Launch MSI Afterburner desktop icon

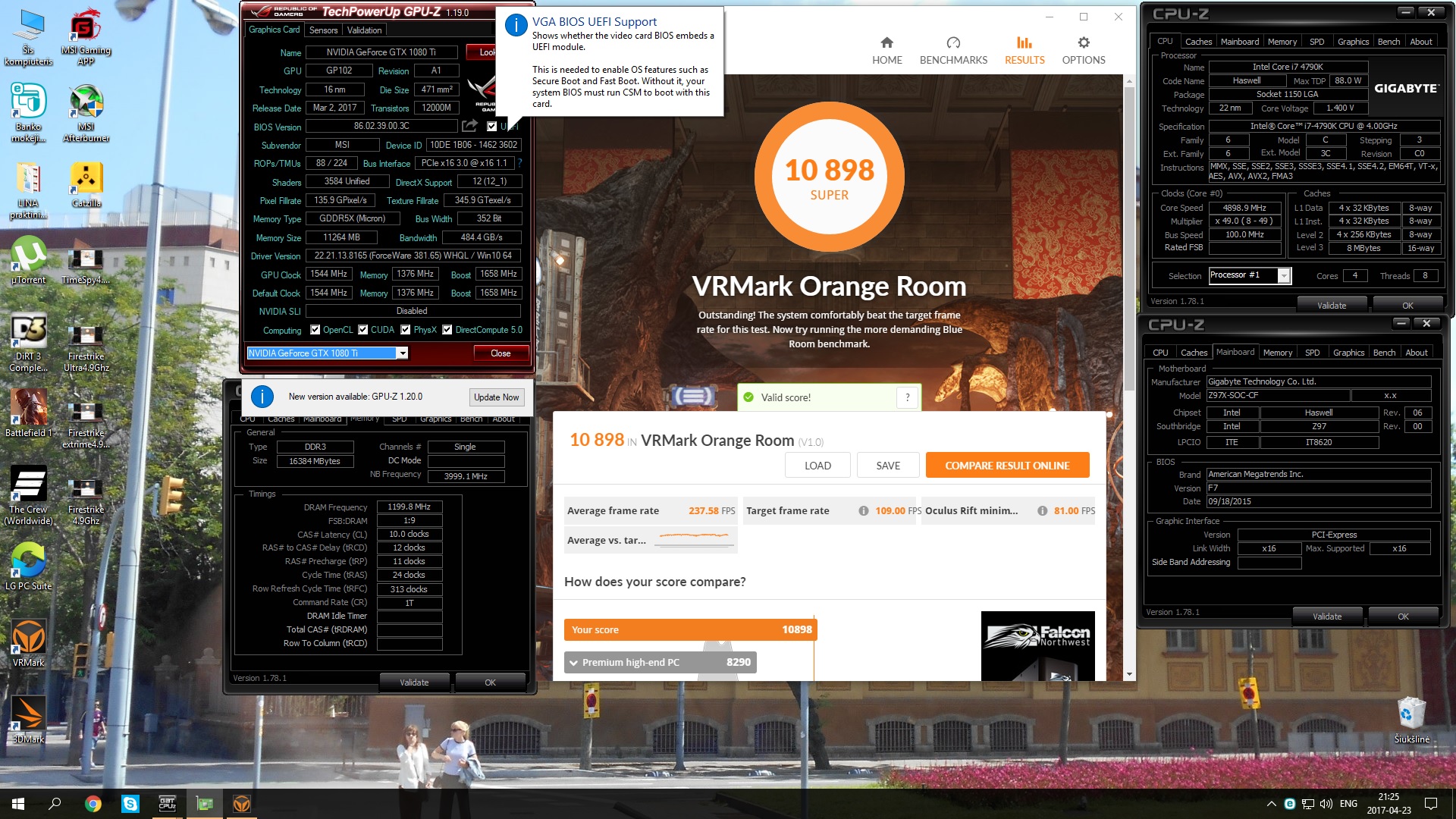86,112
